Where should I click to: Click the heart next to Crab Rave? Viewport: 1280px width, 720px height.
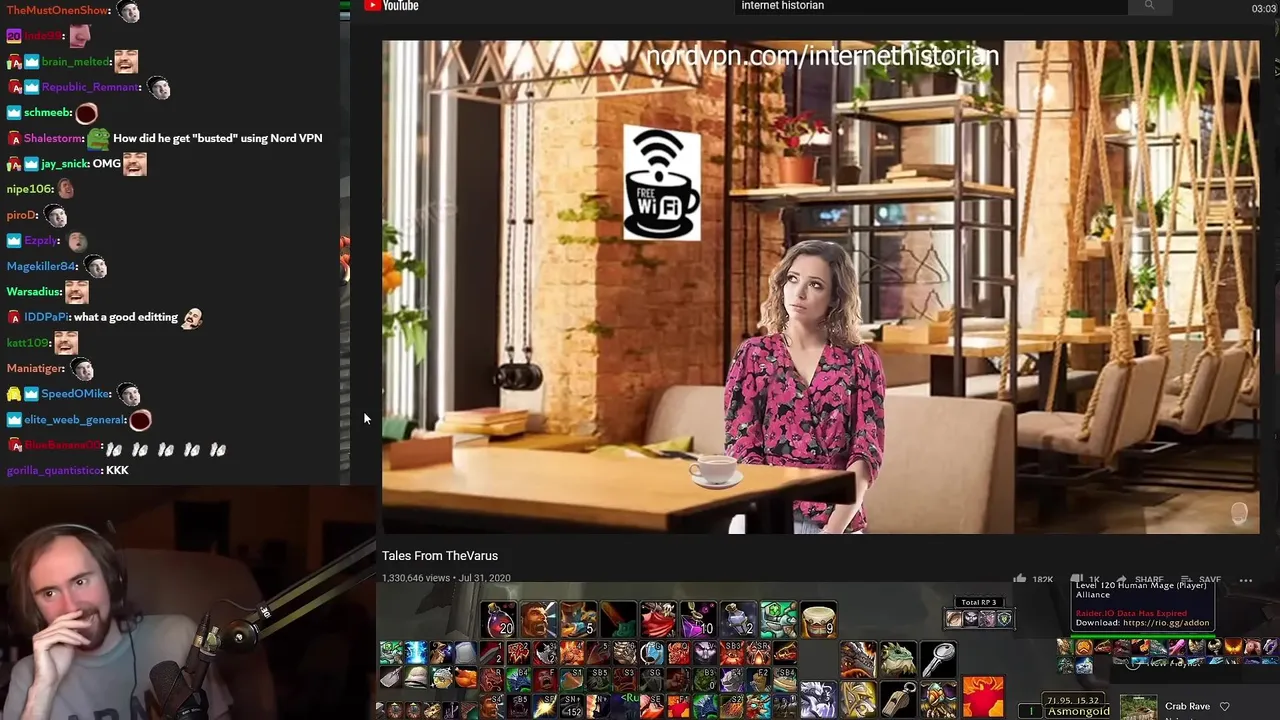pos(1224,706)
